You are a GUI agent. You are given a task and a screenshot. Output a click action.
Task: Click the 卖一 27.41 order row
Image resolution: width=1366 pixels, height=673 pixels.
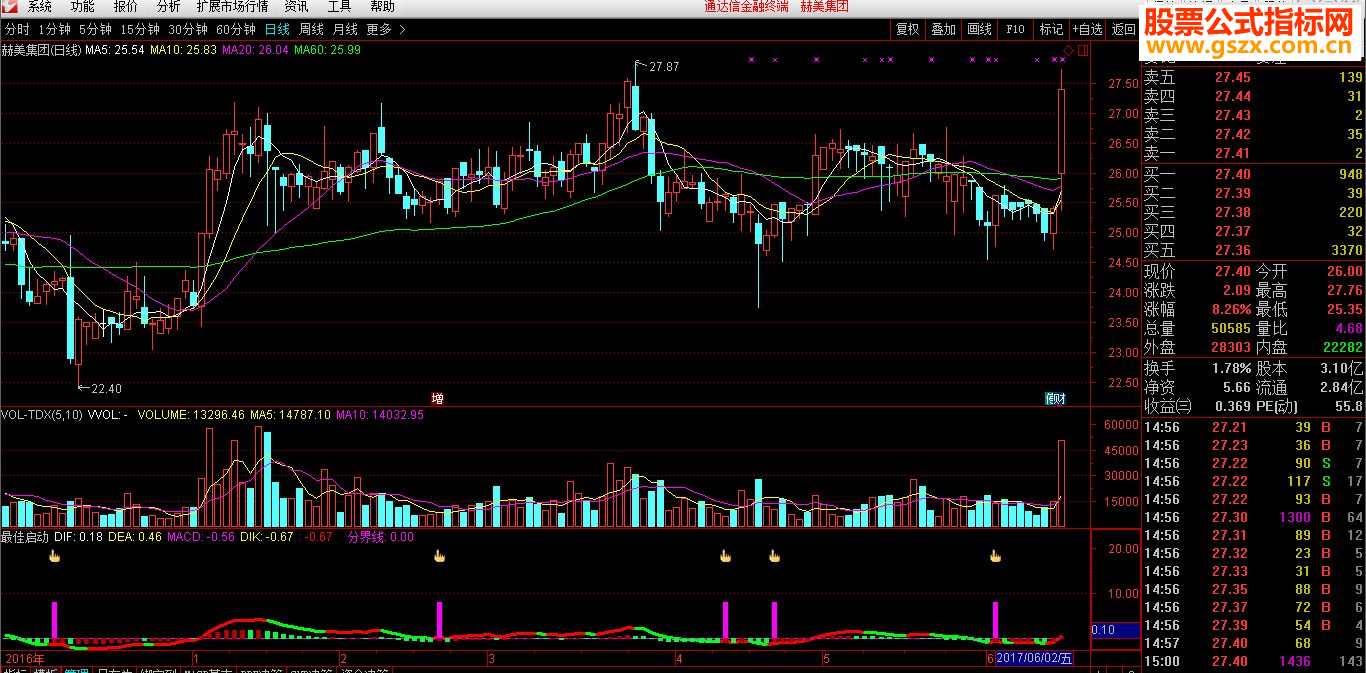1253,153
